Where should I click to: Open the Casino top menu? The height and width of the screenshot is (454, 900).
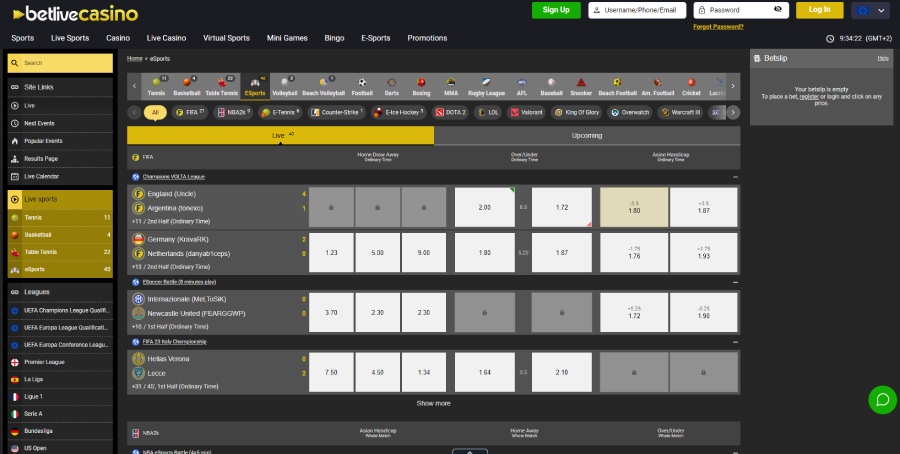pos(118,38)
